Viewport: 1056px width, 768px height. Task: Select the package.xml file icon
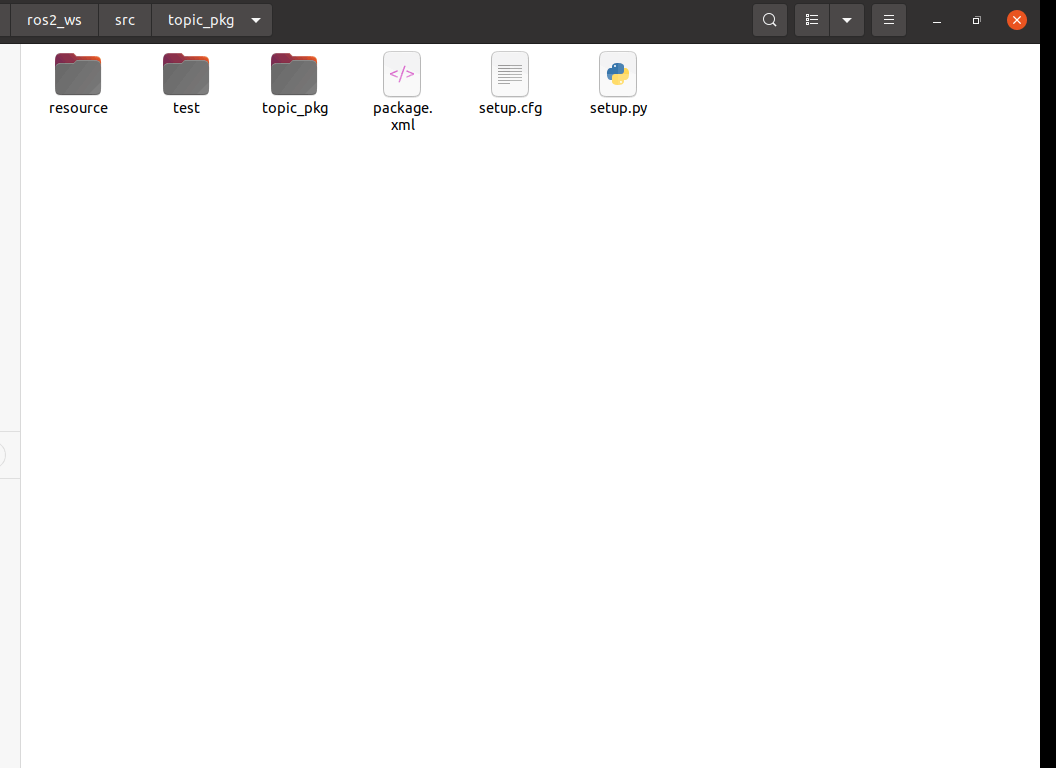[x=402, y=74]
